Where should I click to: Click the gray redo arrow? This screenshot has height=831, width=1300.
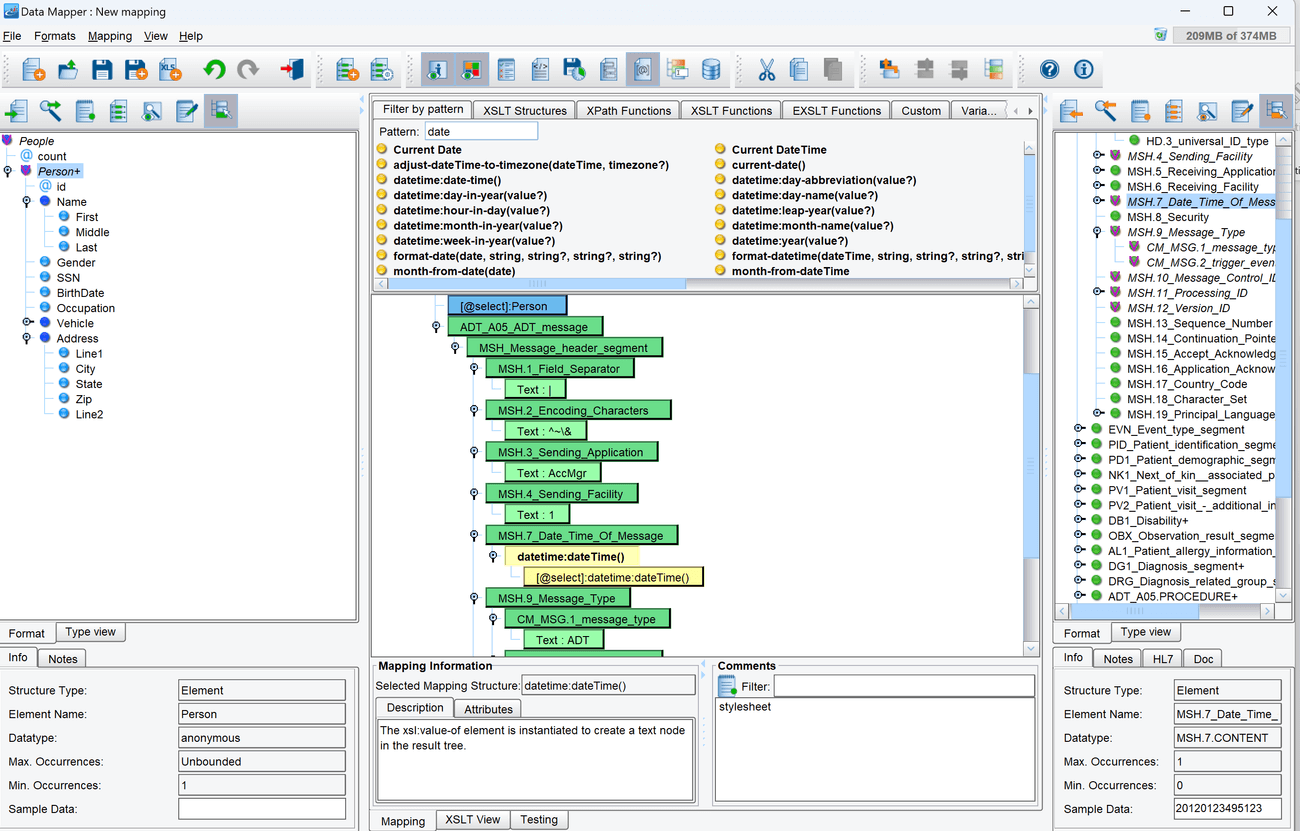coord(247,70)
